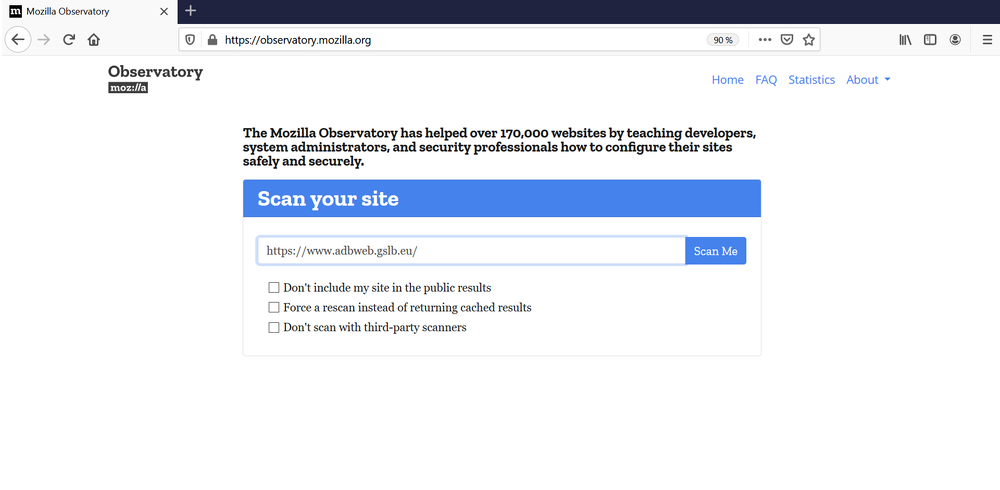1000x490 pixels.
Task: Open the tracking protection shield icon
Action: (190, 40)
